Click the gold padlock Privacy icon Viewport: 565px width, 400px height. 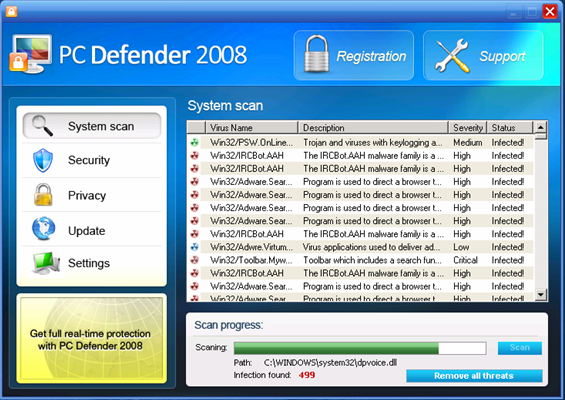[43, 195]
